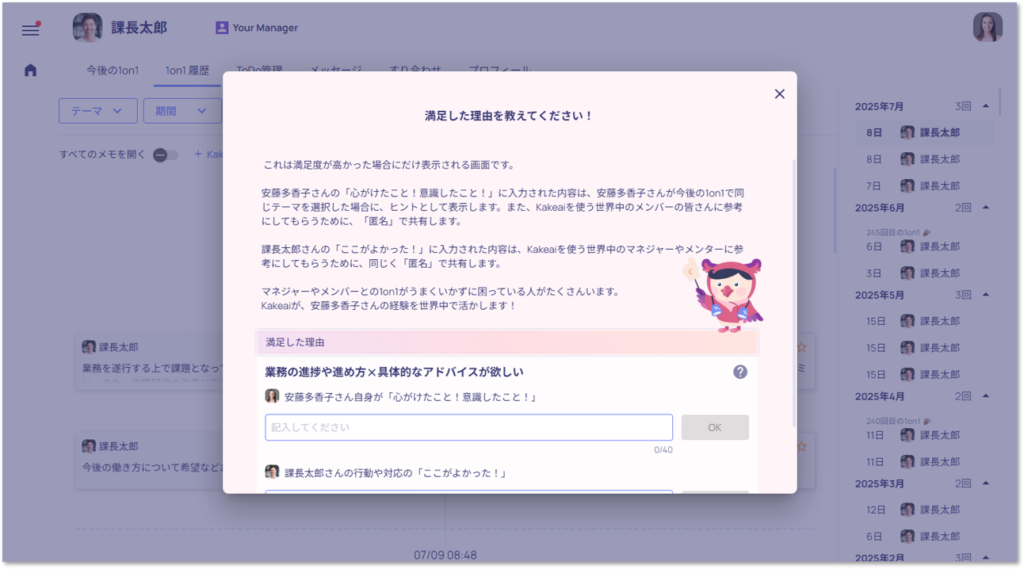Select the 6日 entry under 2025年6月
This screenshot has width=1024, height=569.
click(924, 246)
